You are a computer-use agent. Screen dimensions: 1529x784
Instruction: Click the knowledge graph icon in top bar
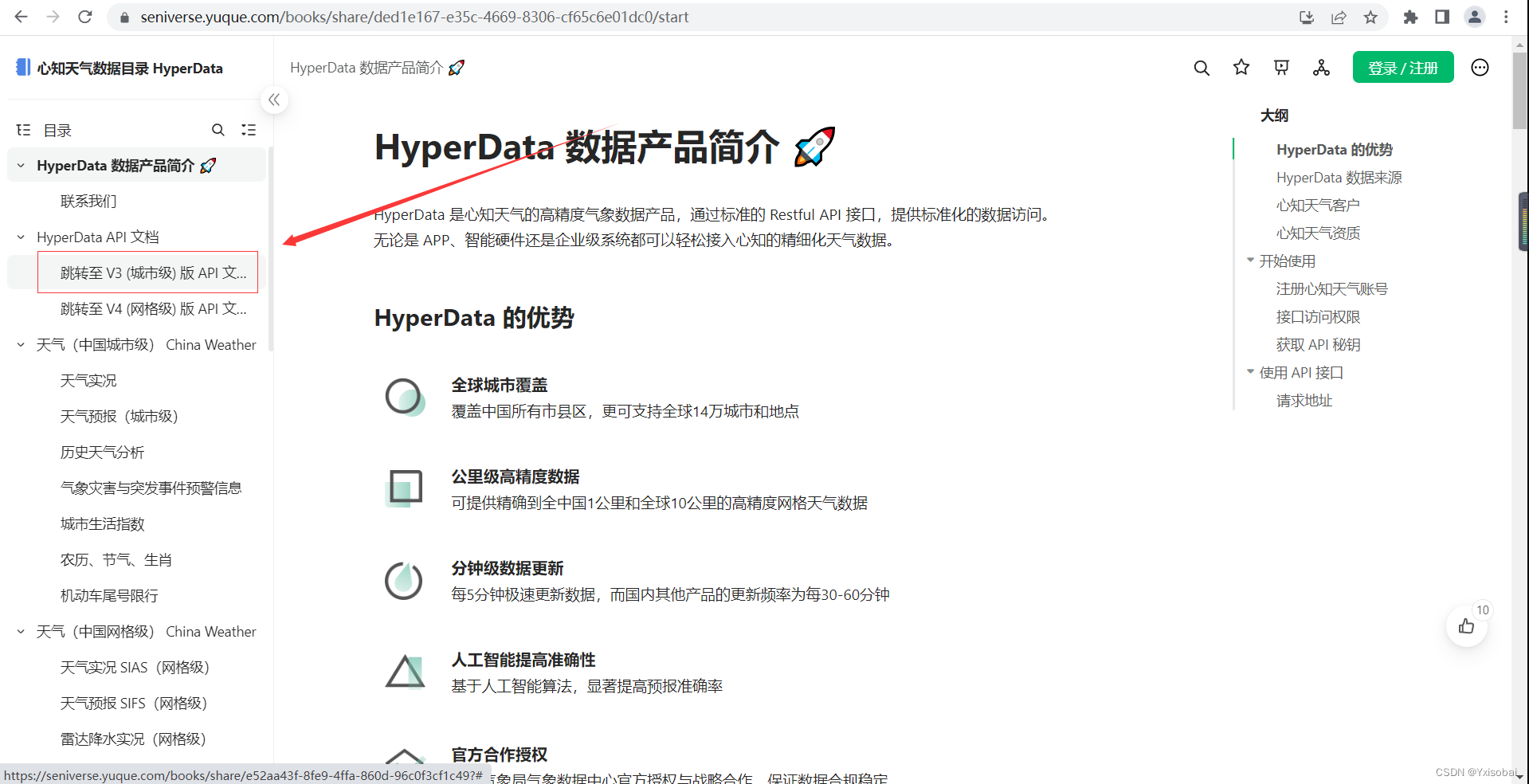click(1321, 68)
